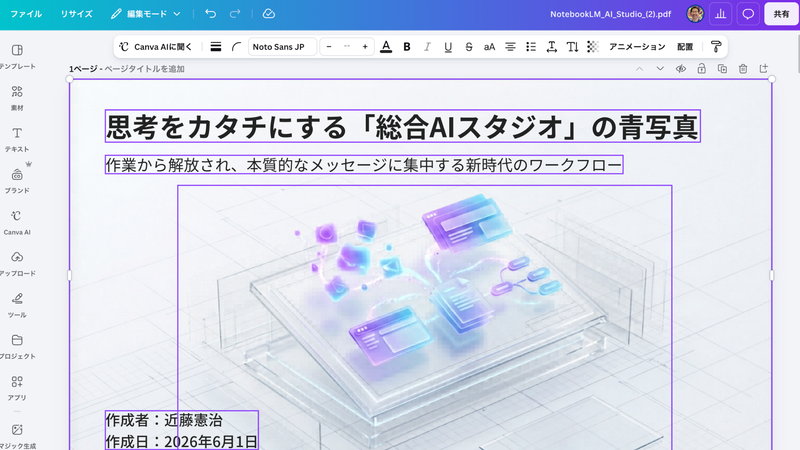Viewport: 800px width, 450px height.
Task: Open the text color picker
Action: tap(386, 47)
